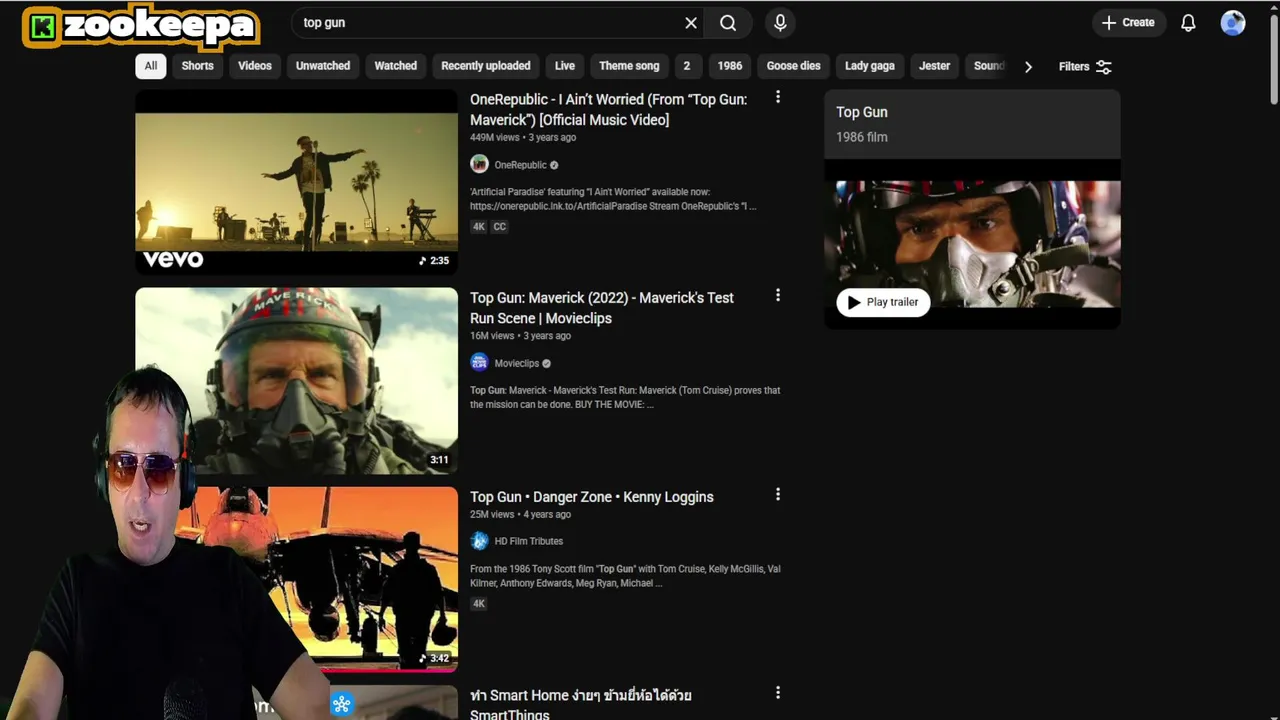Select the Live filter chip
The width and height of the screenshot is (1280, 720).
pyautogui.click(x=565, y=66)
